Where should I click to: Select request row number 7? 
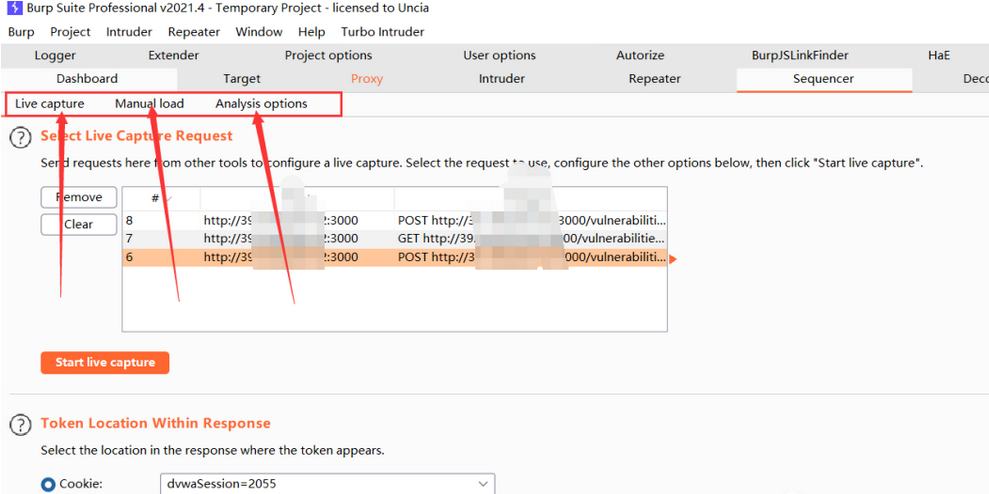pyautogui.click(x=395, y=238)
